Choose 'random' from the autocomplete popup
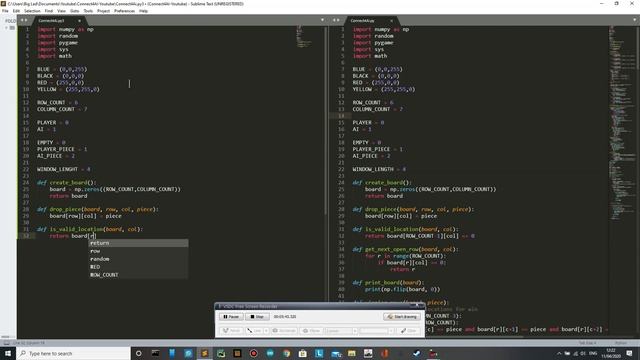The height and width of the screenshot is (360, 640). pyautogui.click(x=138, y=259)
